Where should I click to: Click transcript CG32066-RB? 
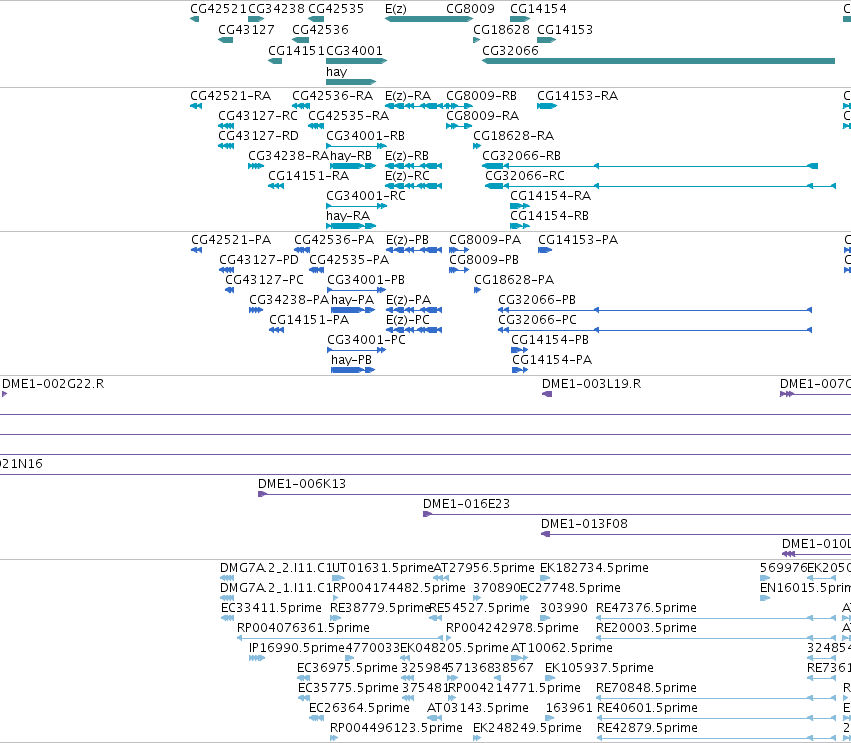(x=522, y=156)
